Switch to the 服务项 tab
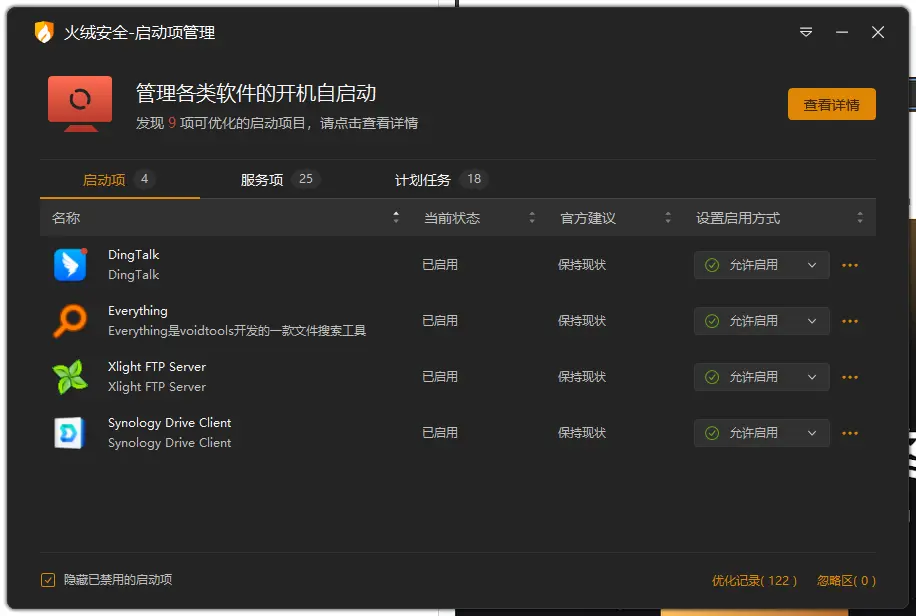The image size is (916, 616). pyautogui.click(x=280, y=179)
